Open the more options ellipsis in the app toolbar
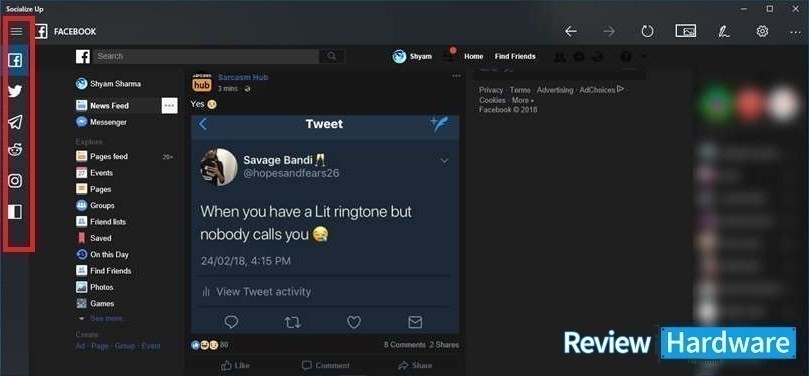809x376 pixels. [x=795, y=32]
